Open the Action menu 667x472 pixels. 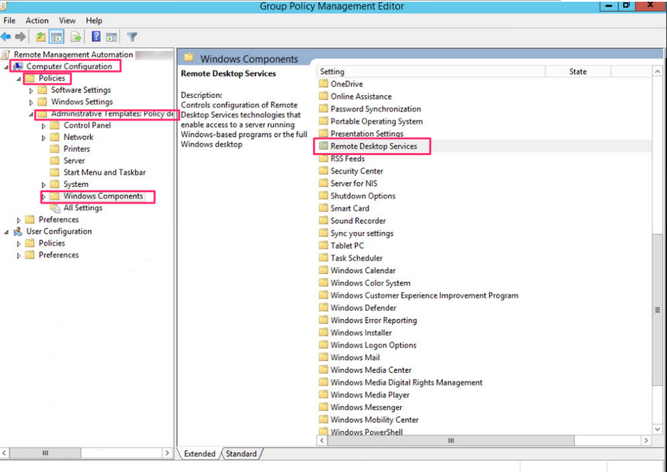(x=37, y=20)
